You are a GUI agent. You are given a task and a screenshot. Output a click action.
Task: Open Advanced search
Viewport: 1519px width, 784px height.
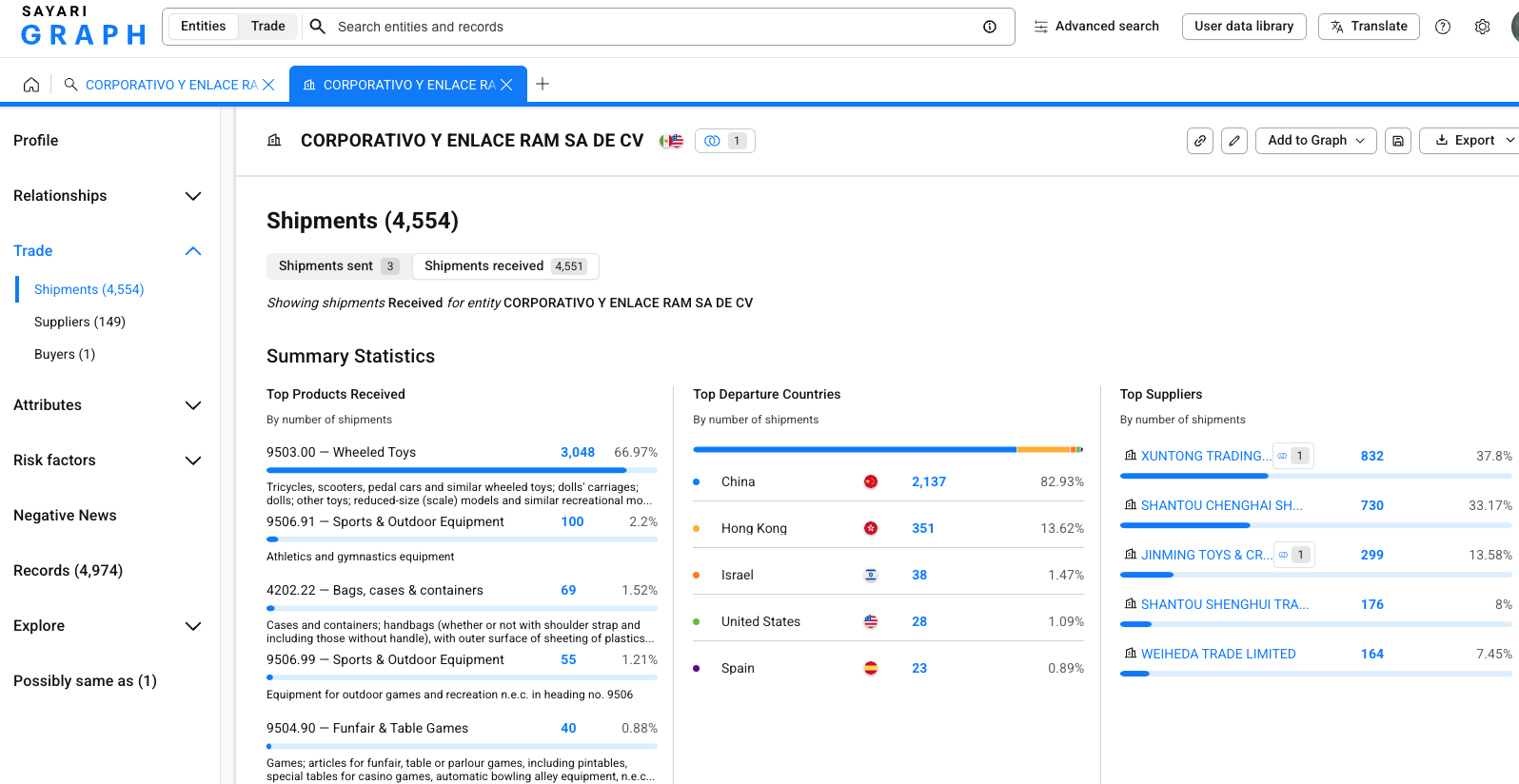click(1096, 27)
